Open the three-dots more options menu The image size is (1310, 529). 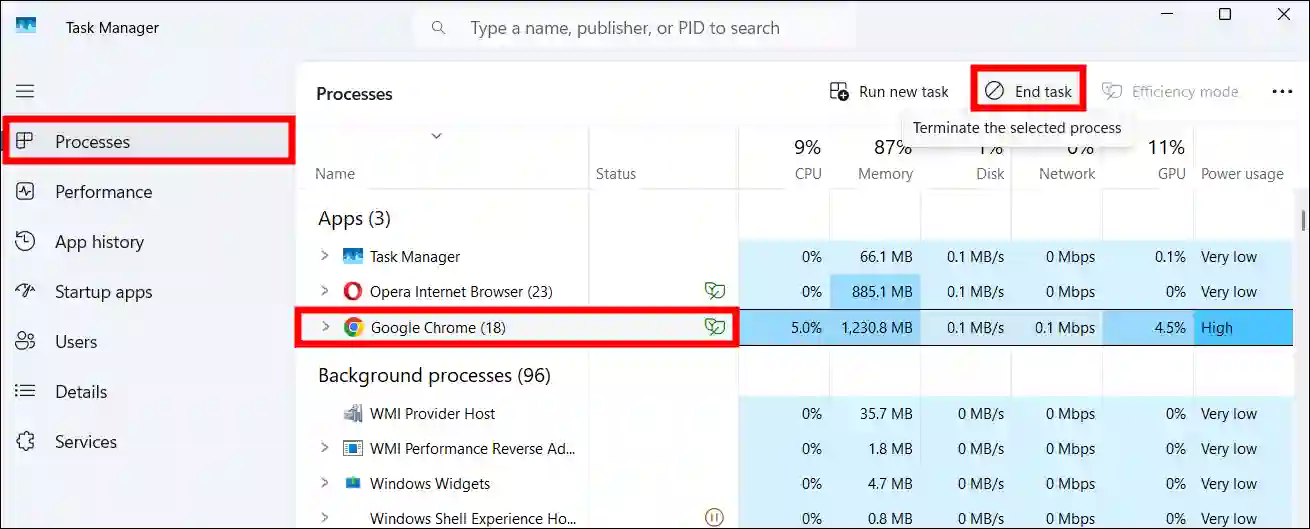(1282, 92)
